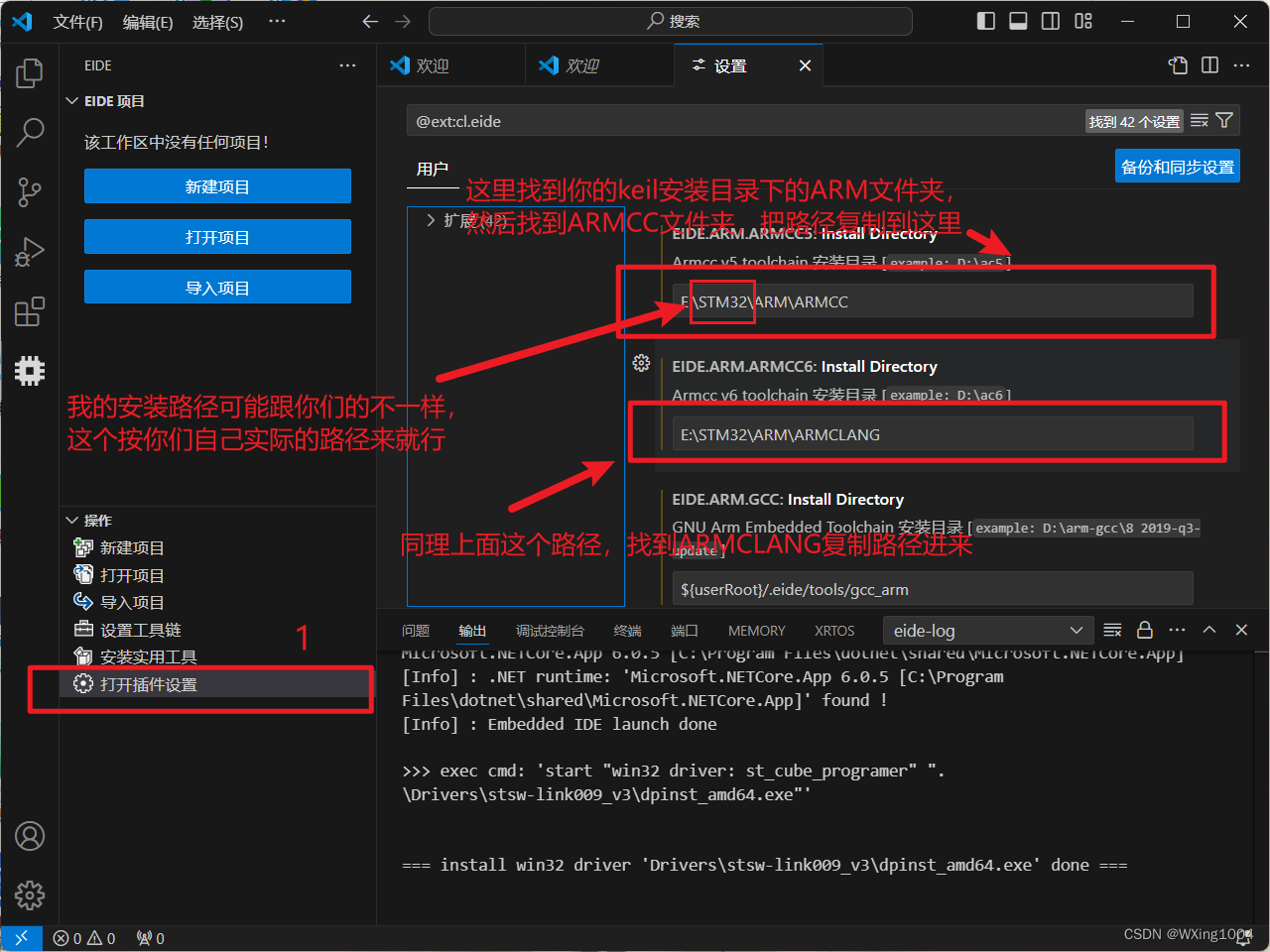
Task: Toggle the bottom panel visibility
Action: click(x=1017, y=20)
